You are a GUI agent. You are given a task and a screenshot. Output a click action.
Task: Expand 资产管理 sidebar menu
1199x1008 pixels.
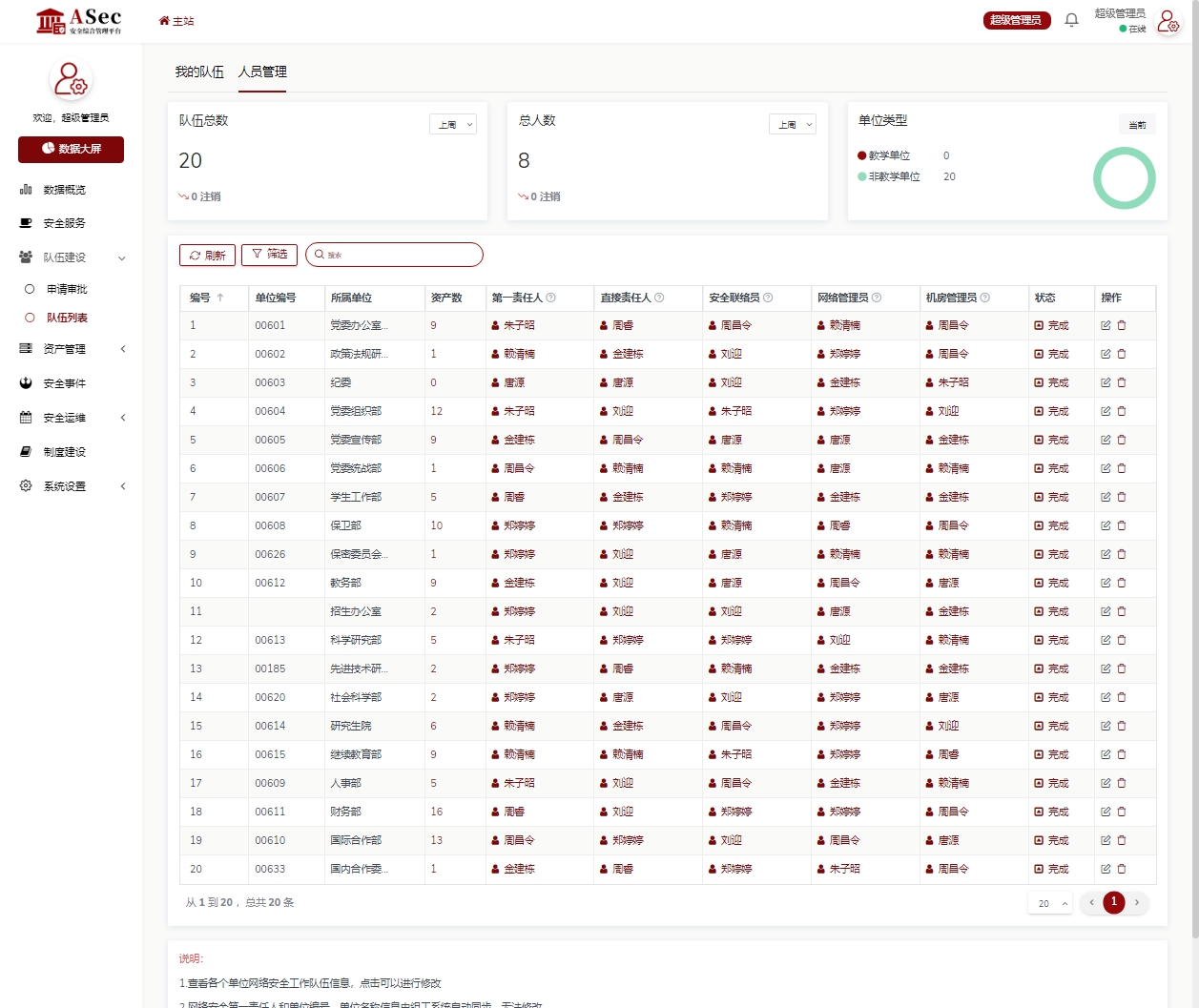coord(72,349)
